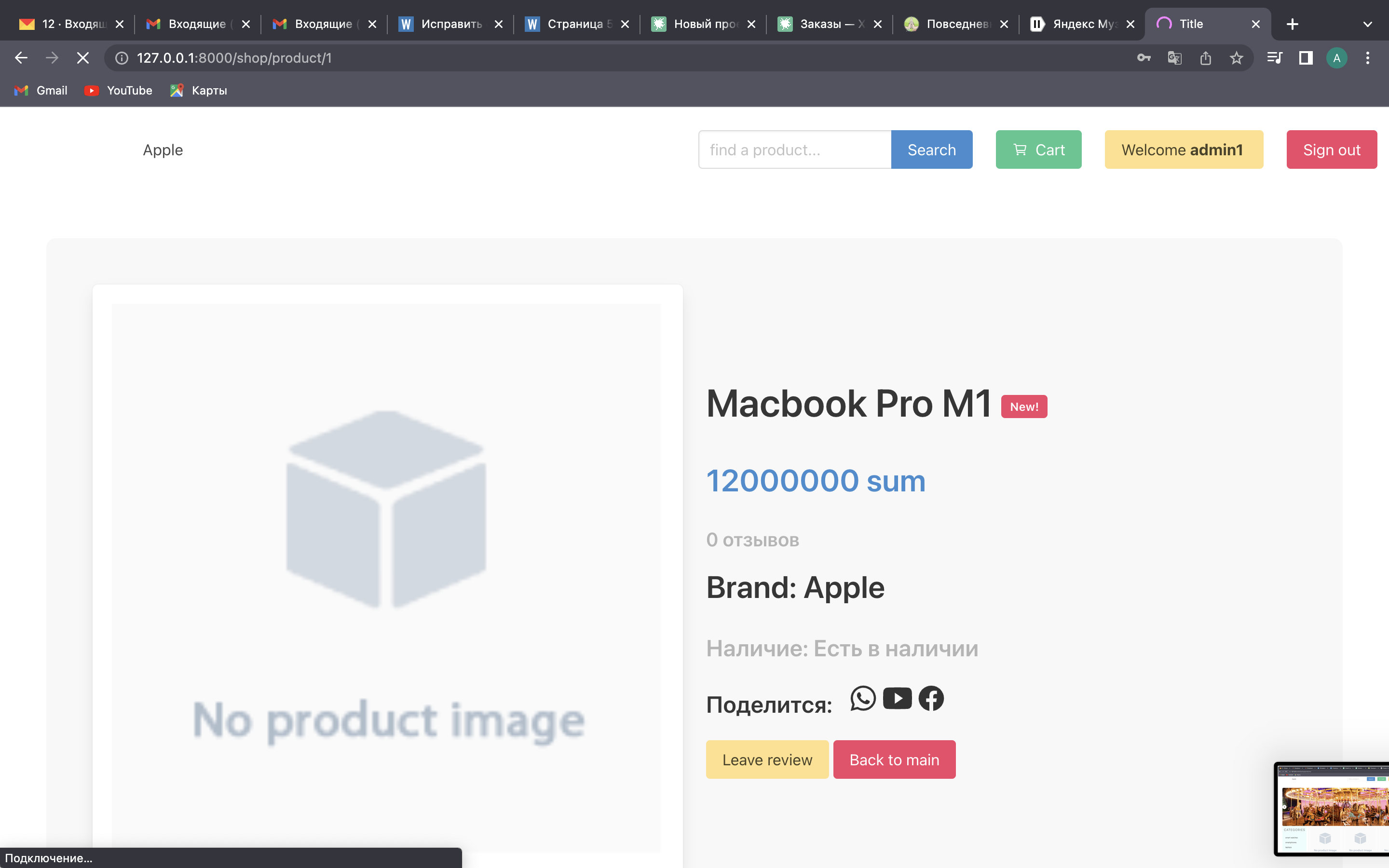Image resolution: width=1389 pixels, height=868 pixels.
Task: Open Google Translate icon in address bar
Action: [1174, 58]
